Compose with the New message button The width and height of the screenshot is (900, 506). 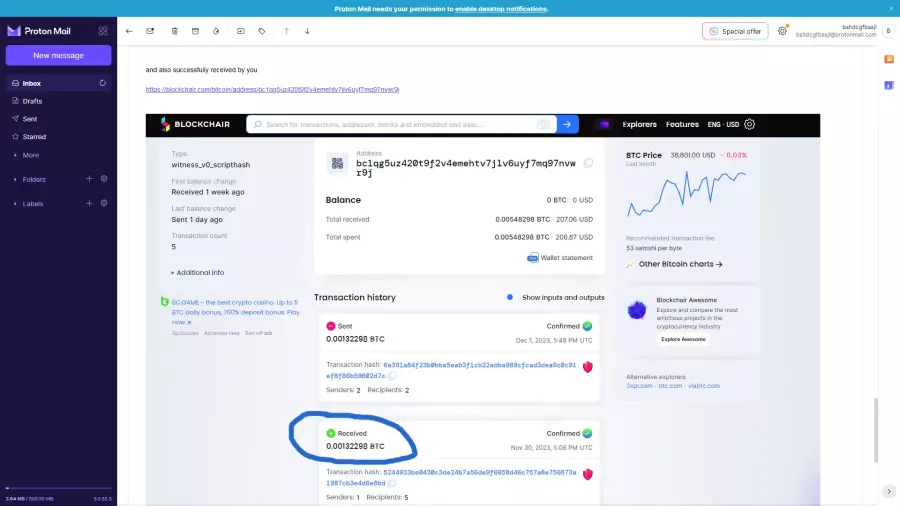pyautogui.click(x=59, y=55)
